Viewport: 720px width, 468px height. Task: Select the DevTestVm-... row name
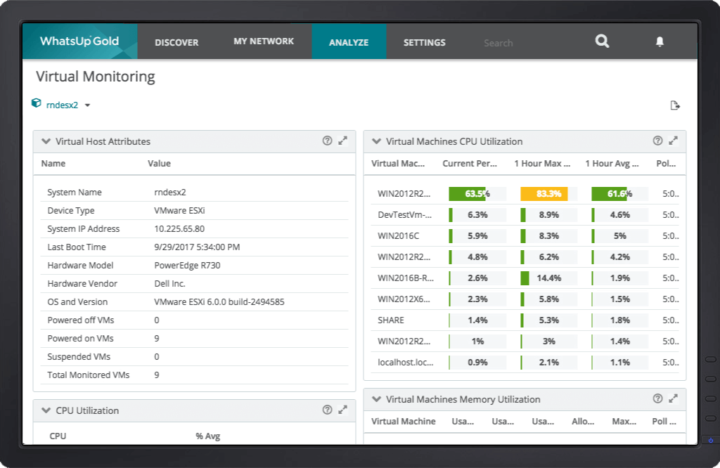(405, 214)
